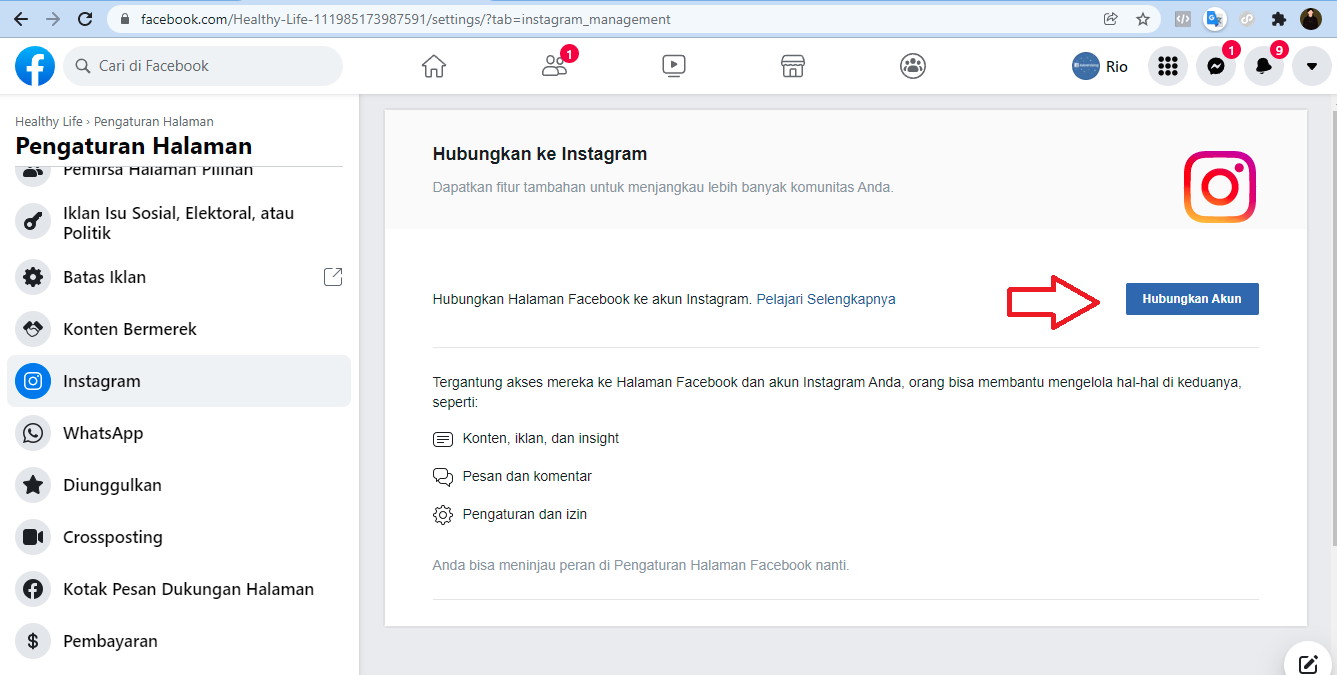Open the Marketplace icon
The height and width of the screenshot is (675, 1337).
793,66
